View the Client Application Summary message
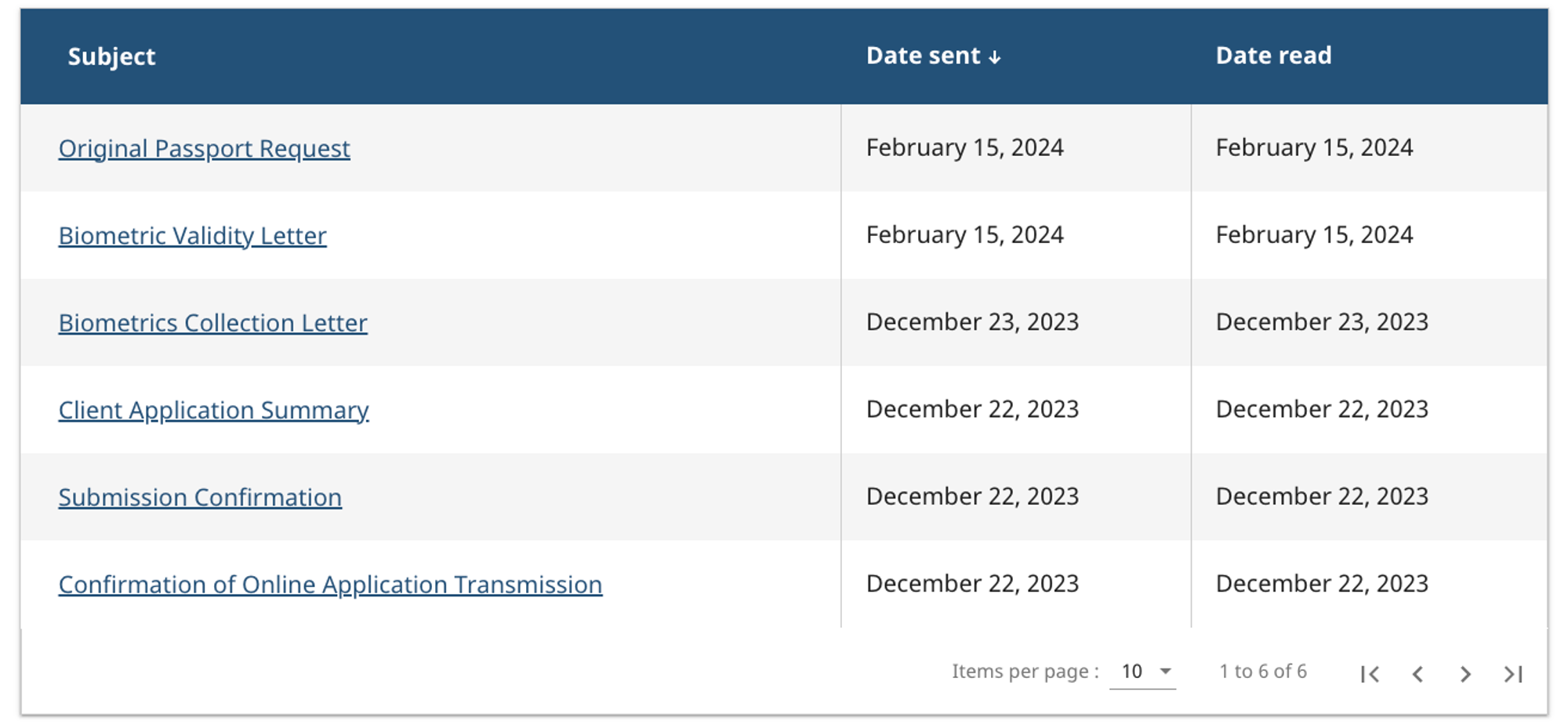1568x725 pixels. [213, 410]
